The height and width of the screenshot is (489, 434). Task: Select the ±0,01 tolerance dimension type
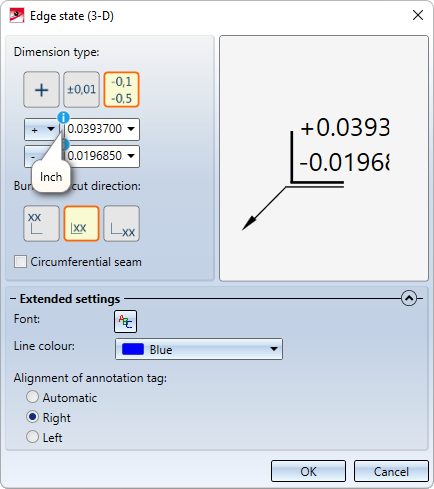pos(82,89)
